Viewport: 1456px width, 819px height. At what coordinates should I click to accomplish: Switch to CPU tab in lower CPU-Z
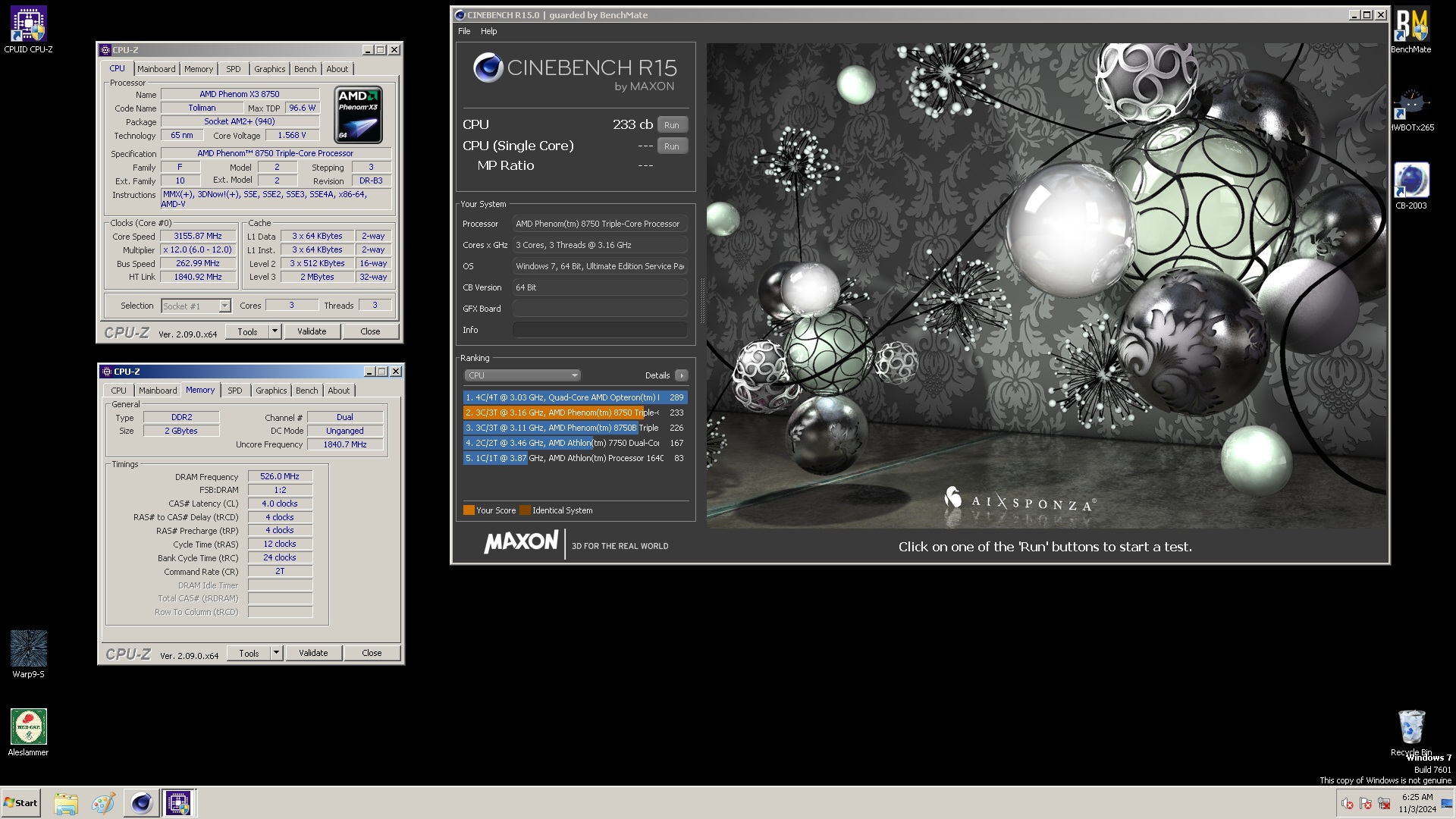[x=119, y=391]
